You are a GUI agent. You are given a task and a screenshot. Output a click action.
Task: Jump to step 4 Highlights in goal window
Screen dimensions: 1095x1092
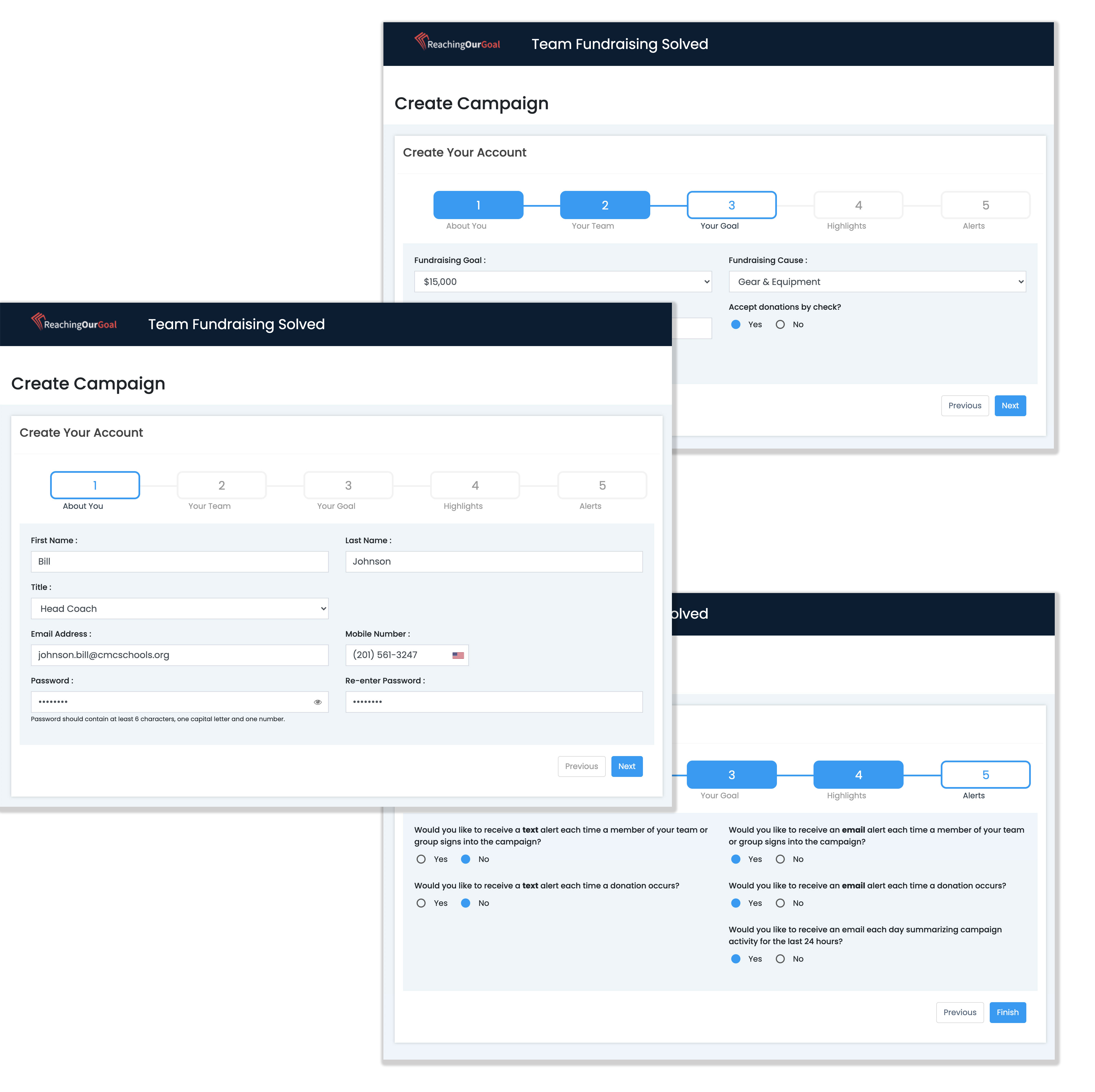point(858,205)
